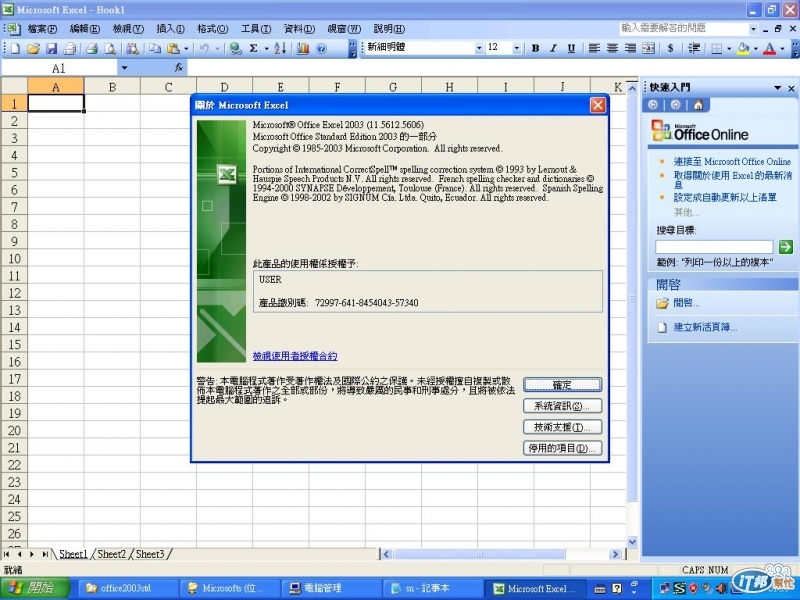Click the horizontal scrollbar thumb
The height and width of the screenshot is (600, 800).
pyautogui.click(x=479, y=554)
